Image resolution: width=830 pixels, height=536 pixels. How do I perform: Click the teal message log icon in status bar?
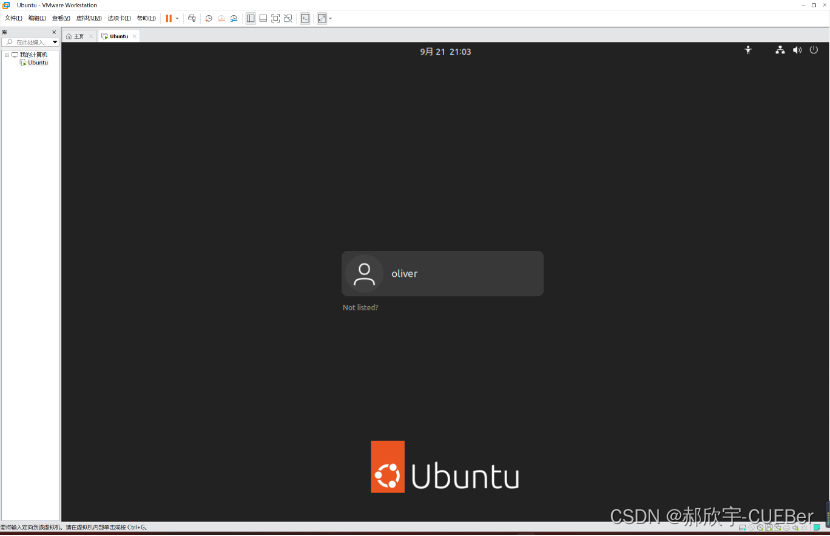coord(817,528)
